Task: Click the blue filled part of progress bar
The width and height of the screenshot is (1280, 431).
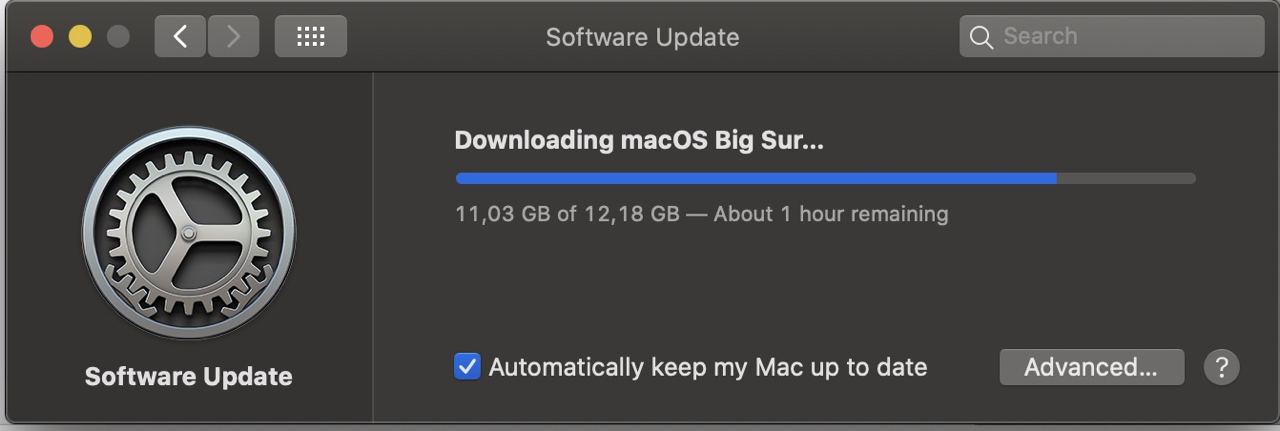Action: (x=756, y=178)
